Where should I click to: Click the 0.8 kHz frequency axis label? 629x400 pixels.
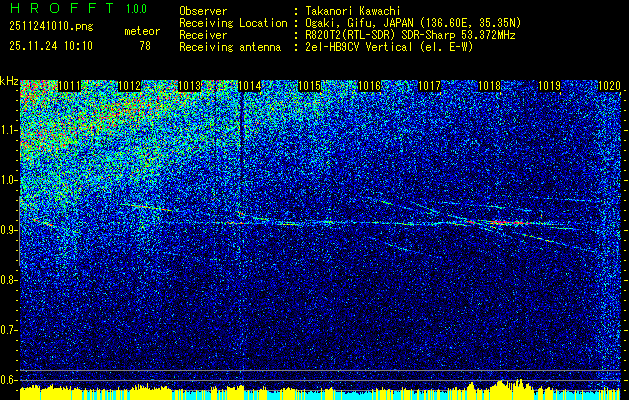[8, 280]
